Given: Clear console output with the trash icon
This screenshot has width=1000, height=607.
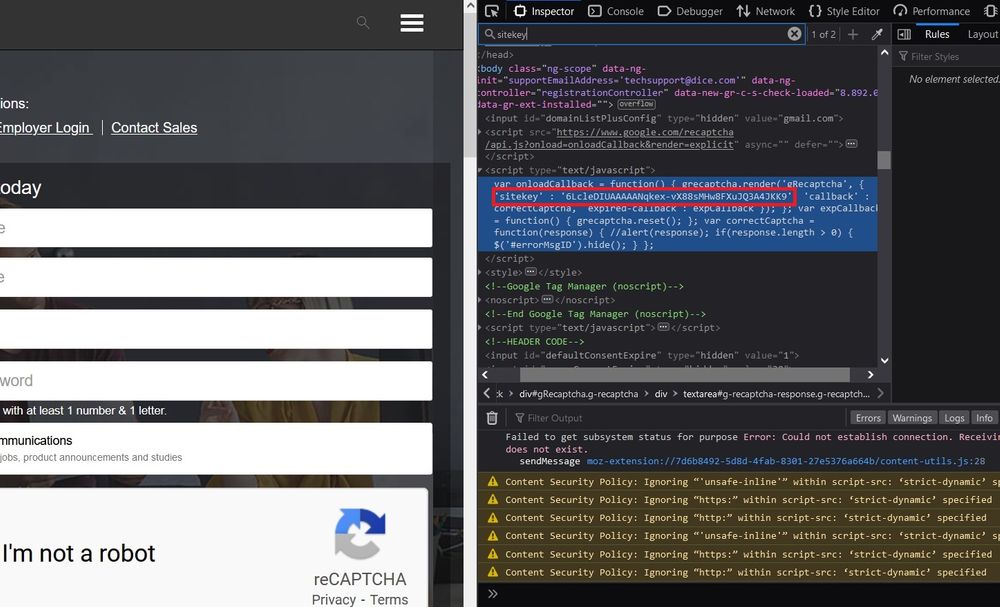Looking at the screenshot, I should point(492,418).
